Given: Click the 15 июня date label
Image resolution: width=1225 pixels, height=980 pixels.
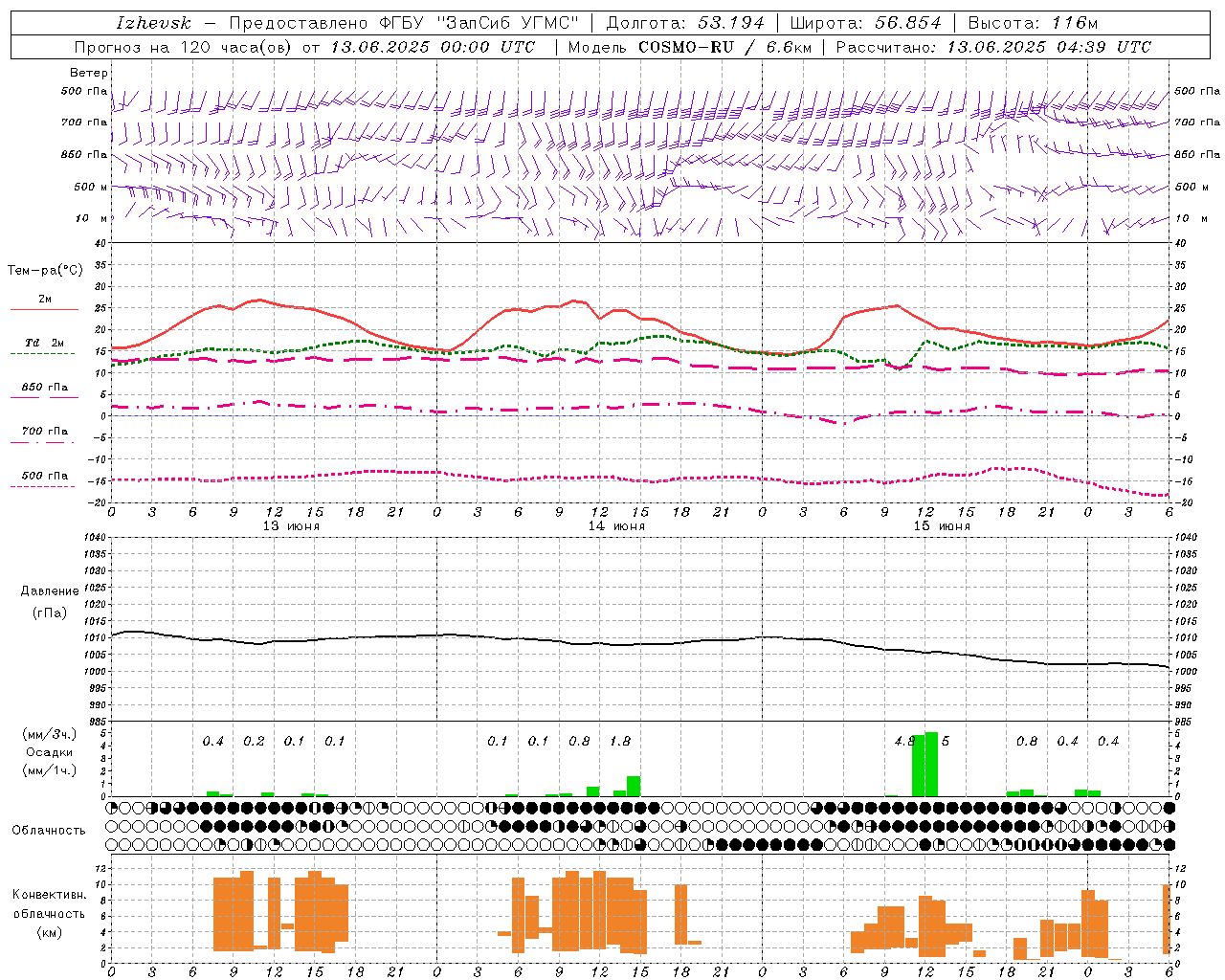Looking at the screenshot, I should tap(942, 526).
